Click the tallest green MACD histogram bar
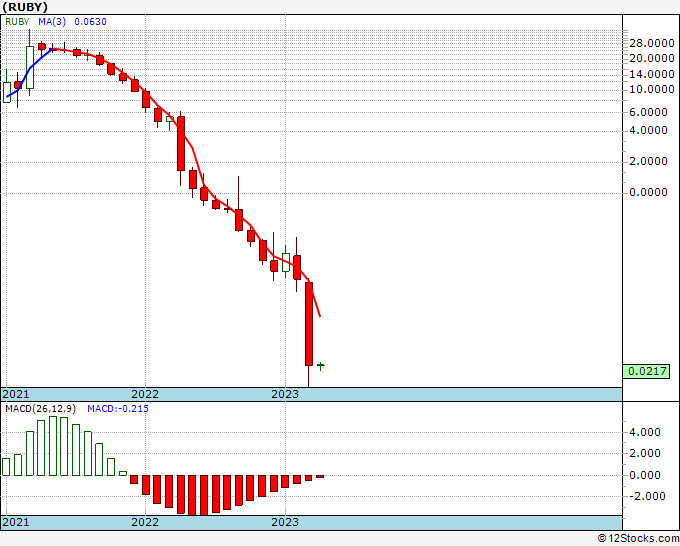 click(53, 446)
